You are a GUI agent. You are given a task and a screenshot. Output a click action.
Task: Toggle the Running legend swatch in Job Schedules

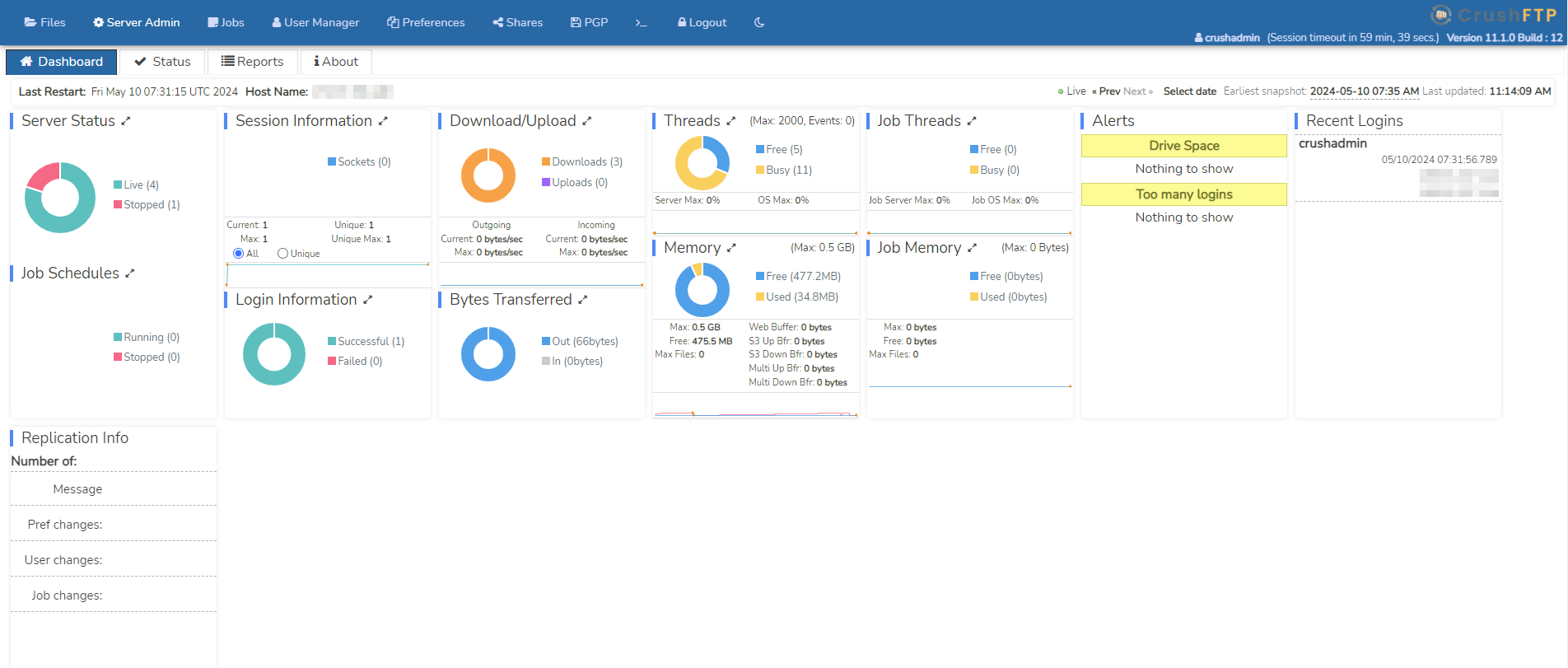coord(118,337)
